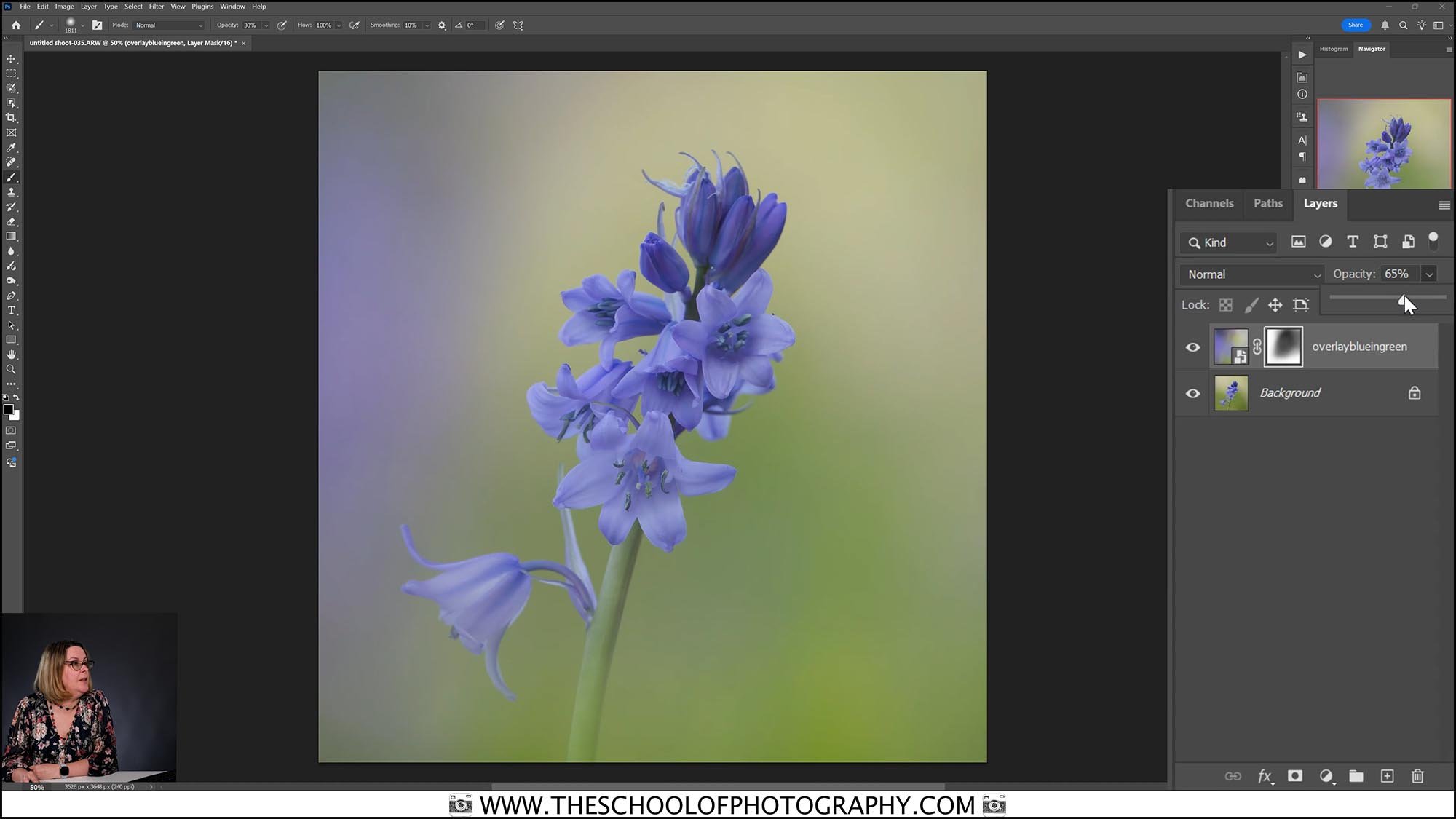Choose the Clone Stamp tool
The height and width of the screenshot is (819, 1456).
(x=11, y=191)
